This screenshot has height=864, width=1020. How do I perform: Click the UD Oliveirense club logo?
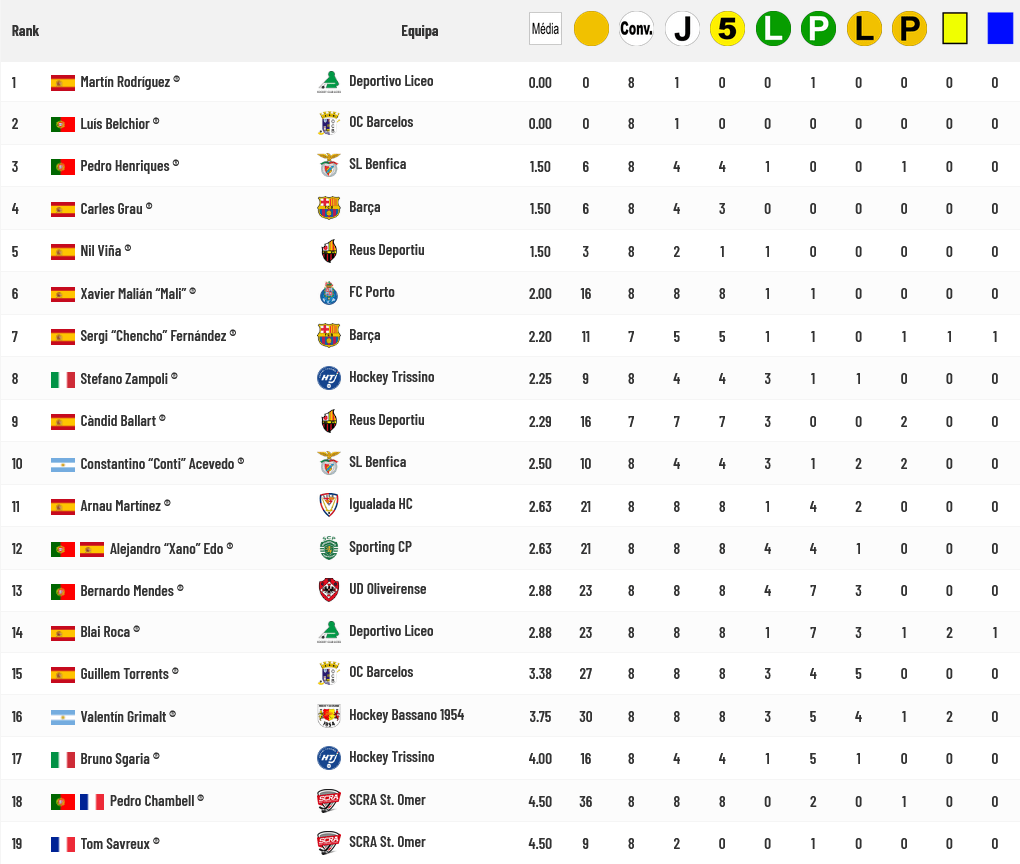pos(329,590)
